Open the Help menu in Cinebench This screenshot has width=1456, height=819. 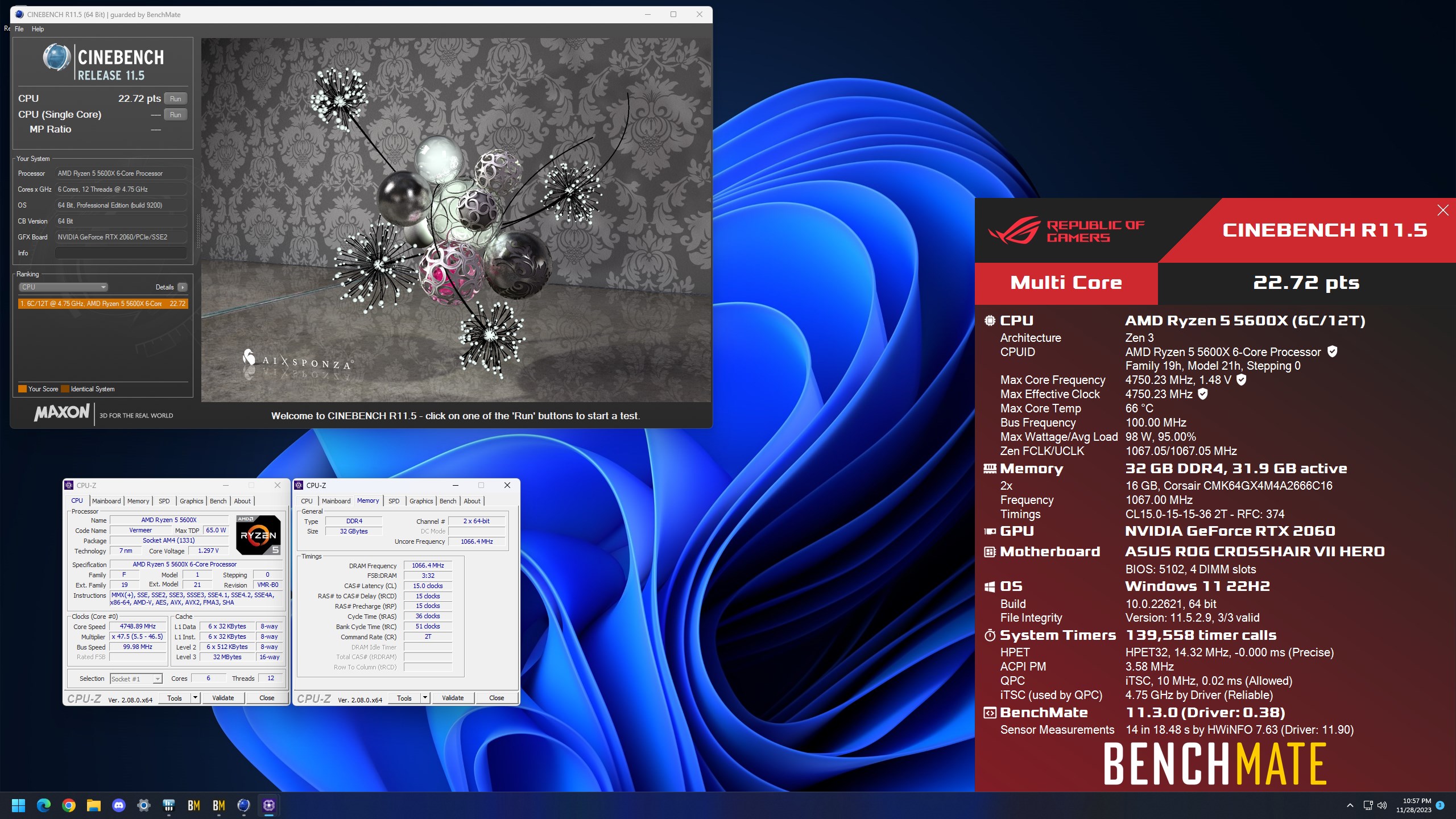(38, 29)
